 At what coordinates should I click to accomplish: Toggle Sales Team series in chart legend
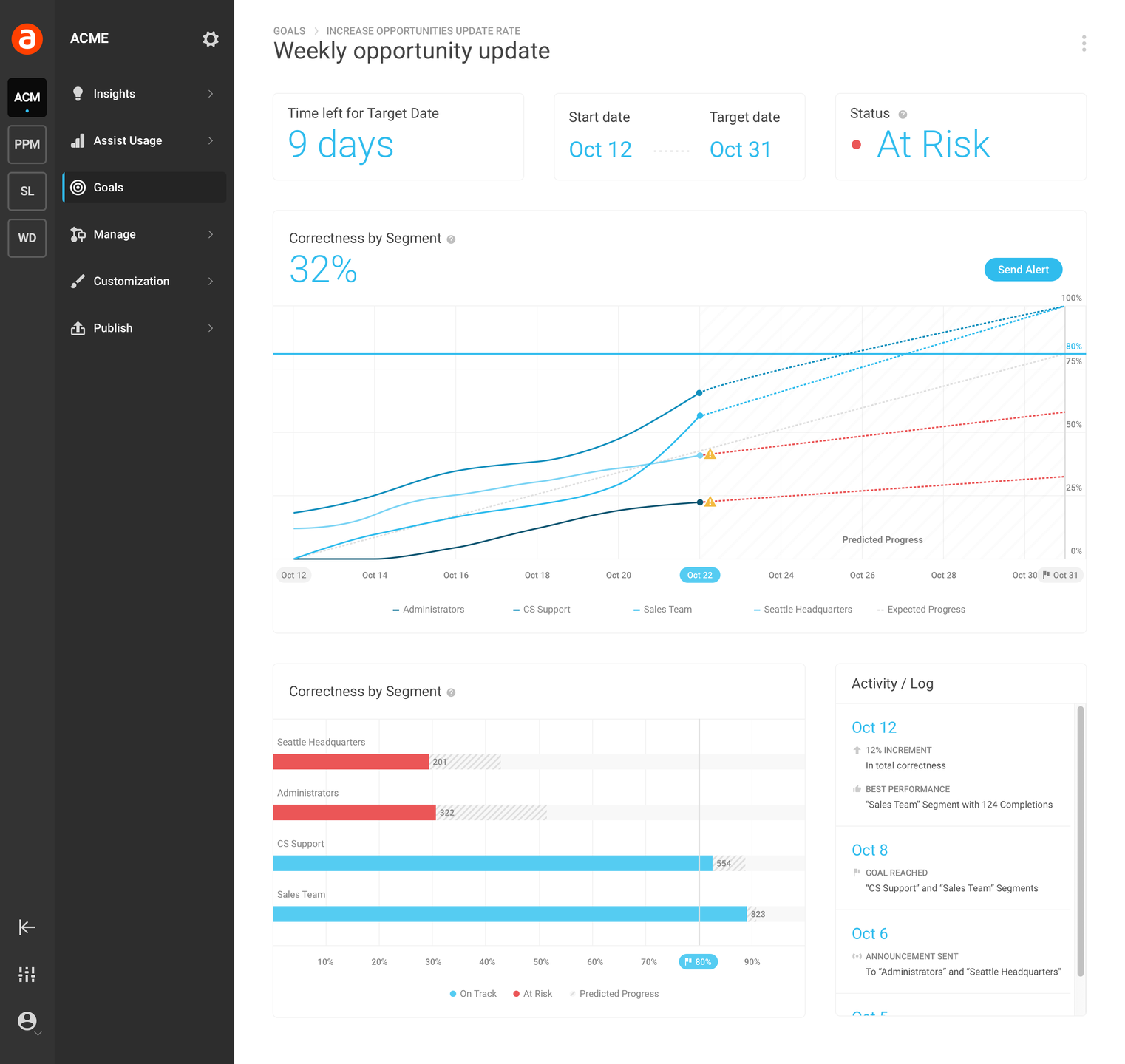click(x=663, y=610)
